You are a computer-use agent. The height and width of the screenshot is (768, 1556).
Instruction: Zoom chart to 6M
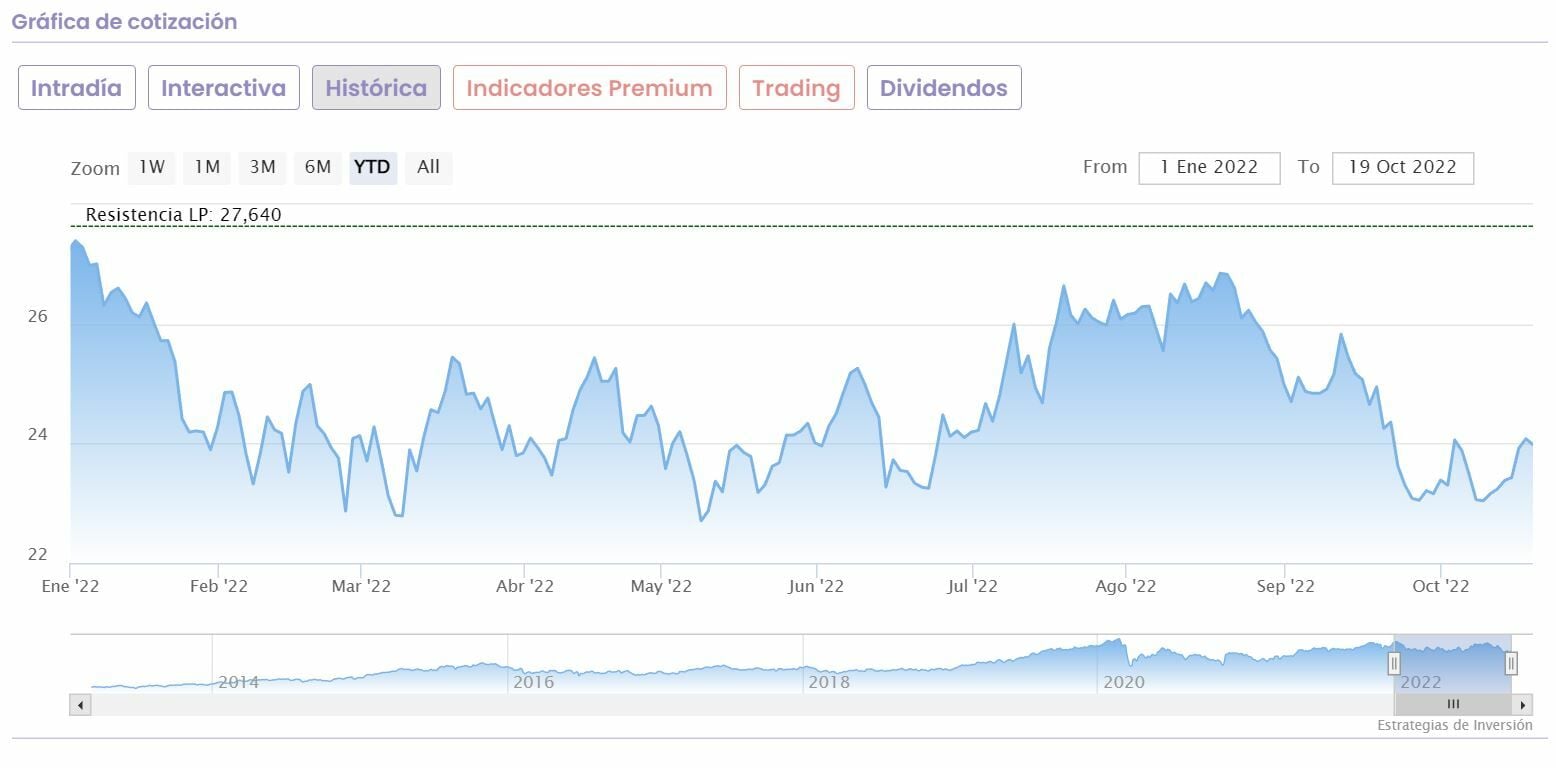[318, 167]
